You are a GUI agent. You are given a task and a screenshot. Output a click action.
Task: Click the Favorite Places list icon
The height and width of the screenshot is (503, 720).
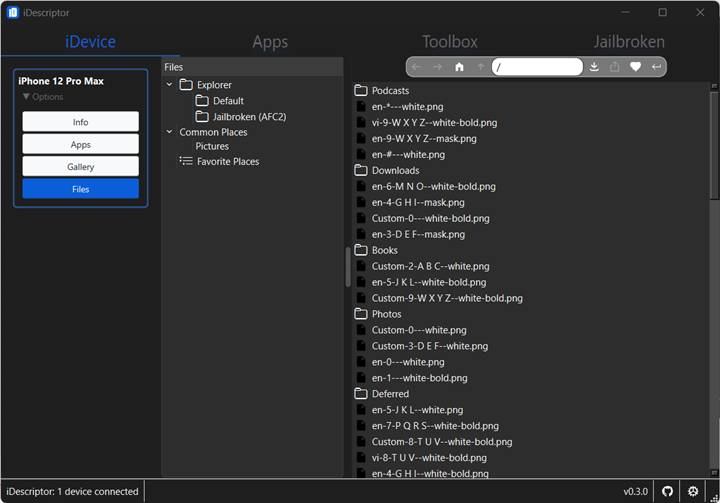(x=186, y=161)
